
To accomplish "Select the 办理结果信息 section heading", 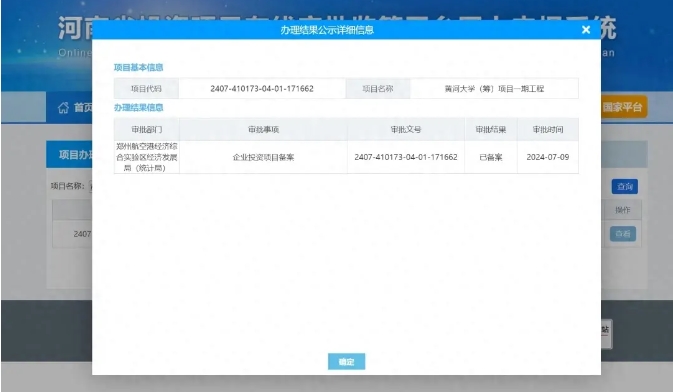I will click(138, 107).
